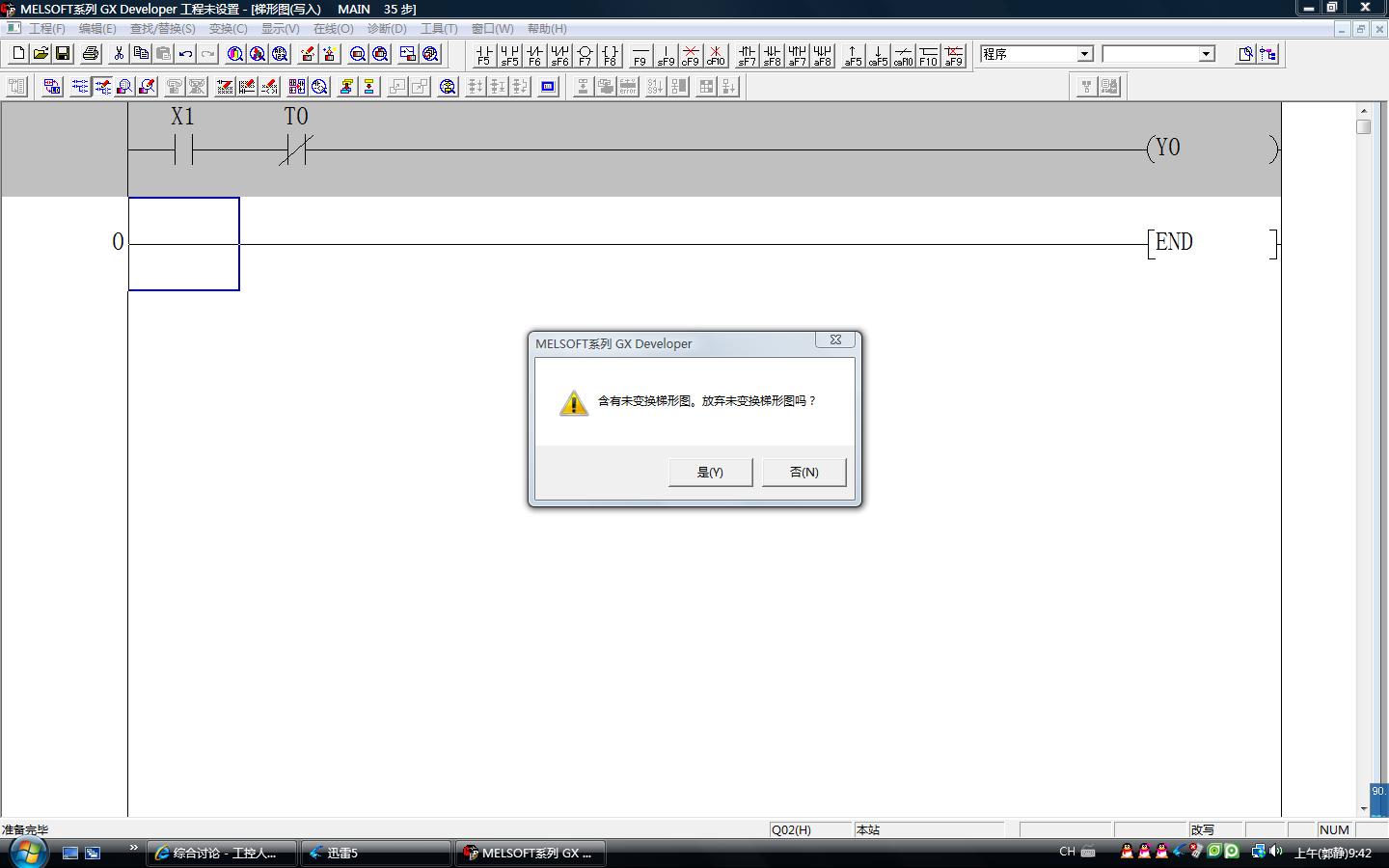Insert an output coil (F7)

pyautogui.click(x=585, y=55)
